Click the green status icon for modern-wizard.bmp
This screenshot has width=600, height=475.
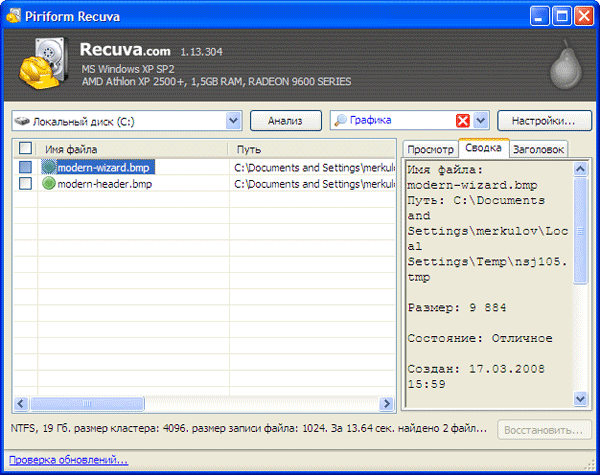[49, 167]
